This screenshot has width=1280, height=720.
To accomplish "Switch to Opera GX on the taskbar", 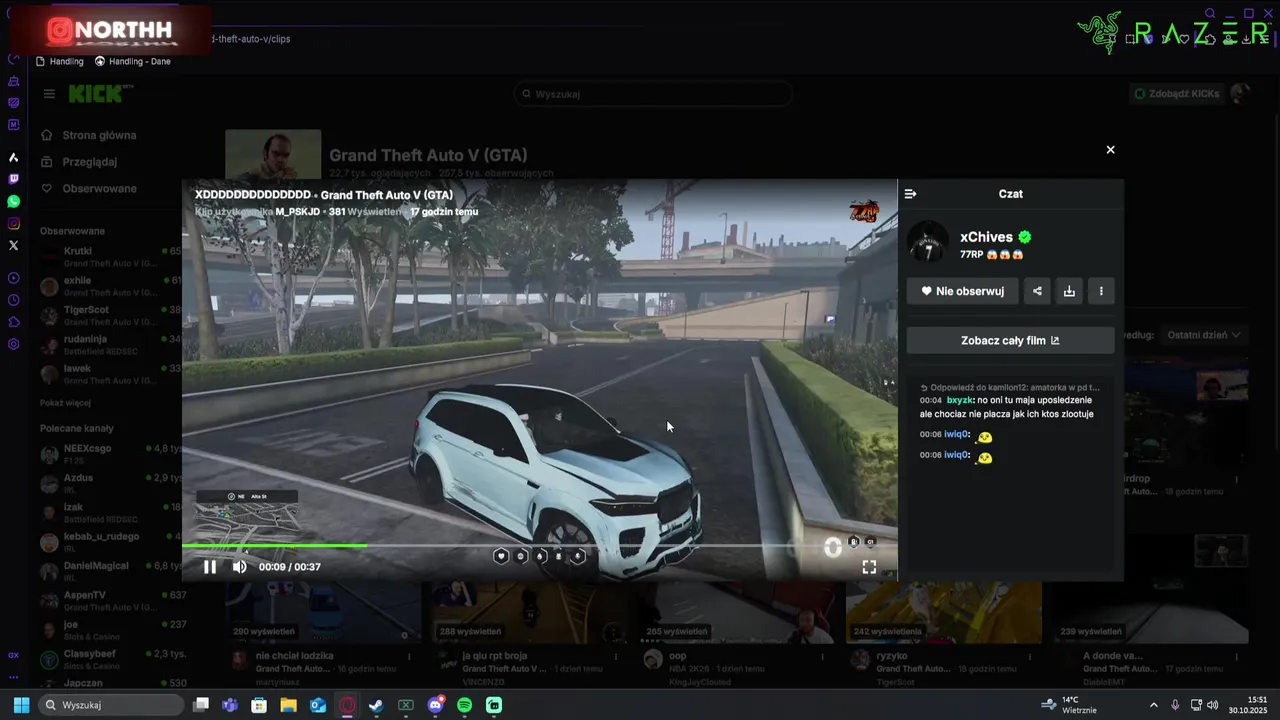I will (x=347, y=705).
